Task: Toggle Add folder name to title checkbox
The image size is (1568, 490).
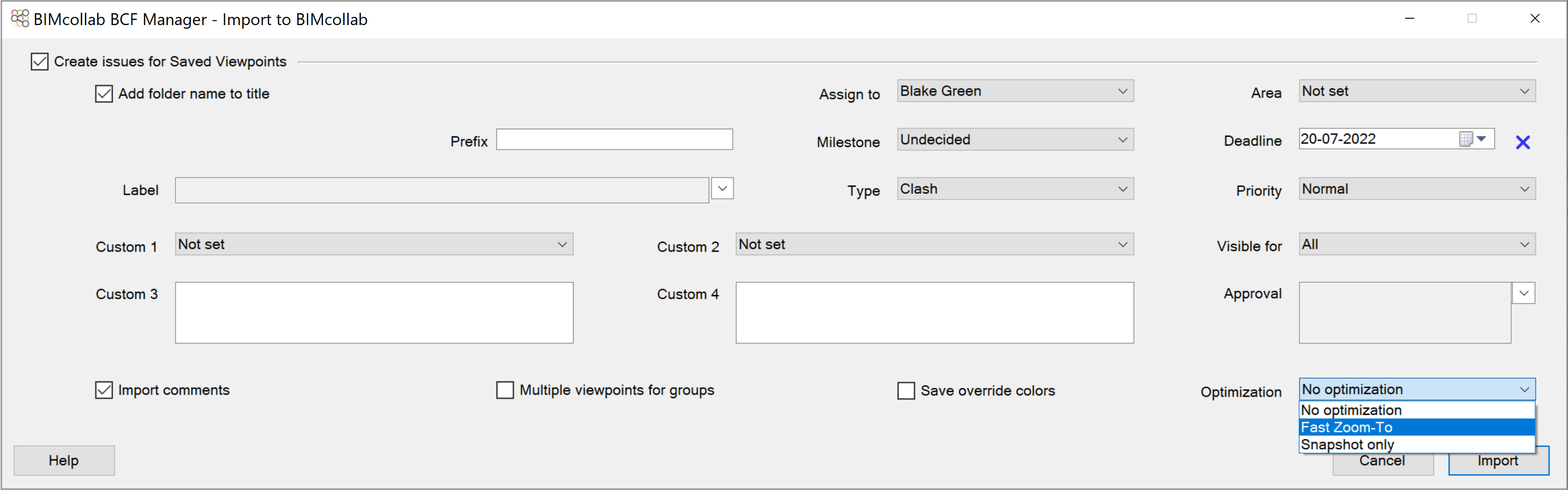Action: [104, 94]
